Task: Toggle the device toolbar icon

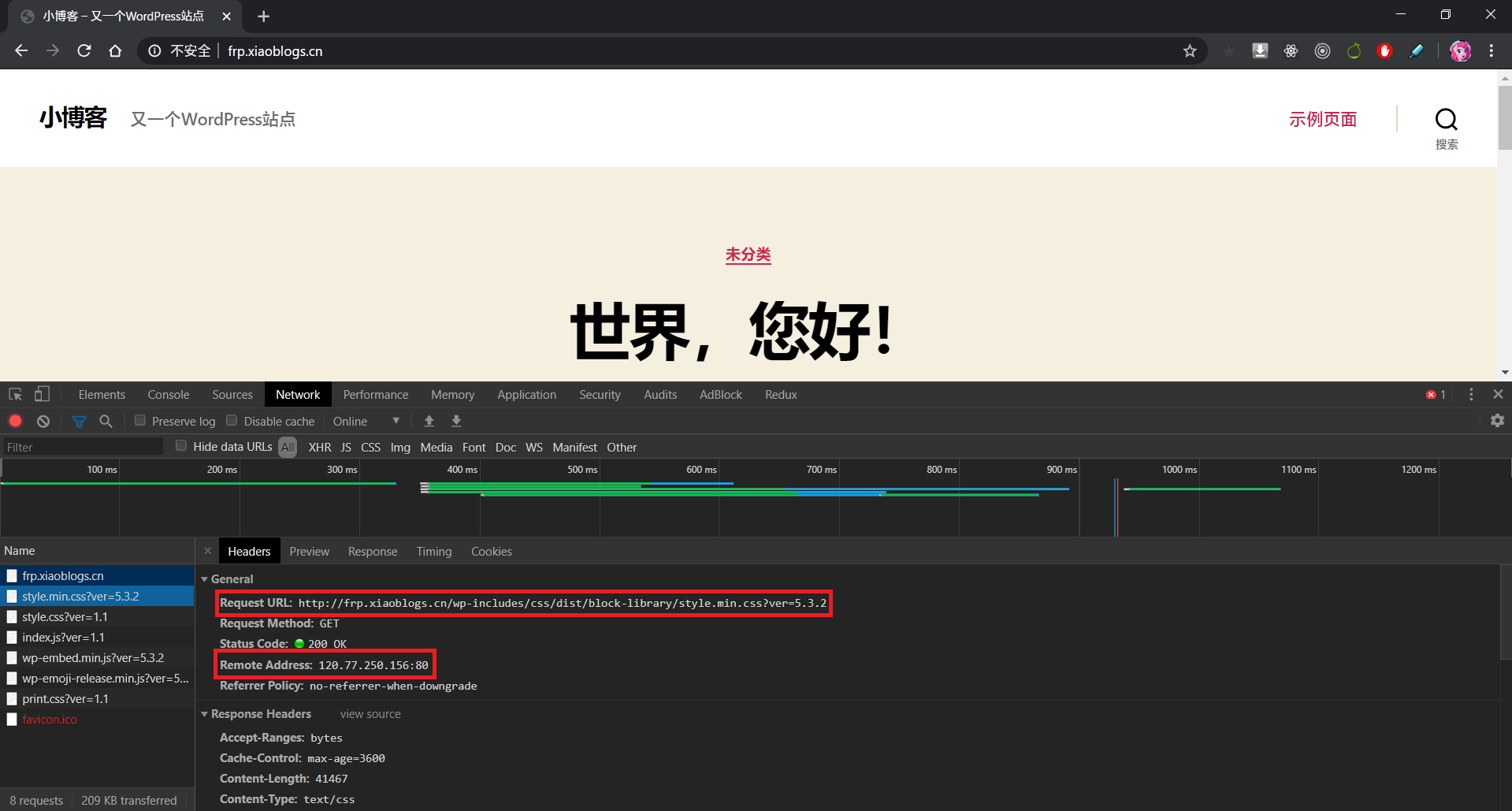Action: click(42, 394)
